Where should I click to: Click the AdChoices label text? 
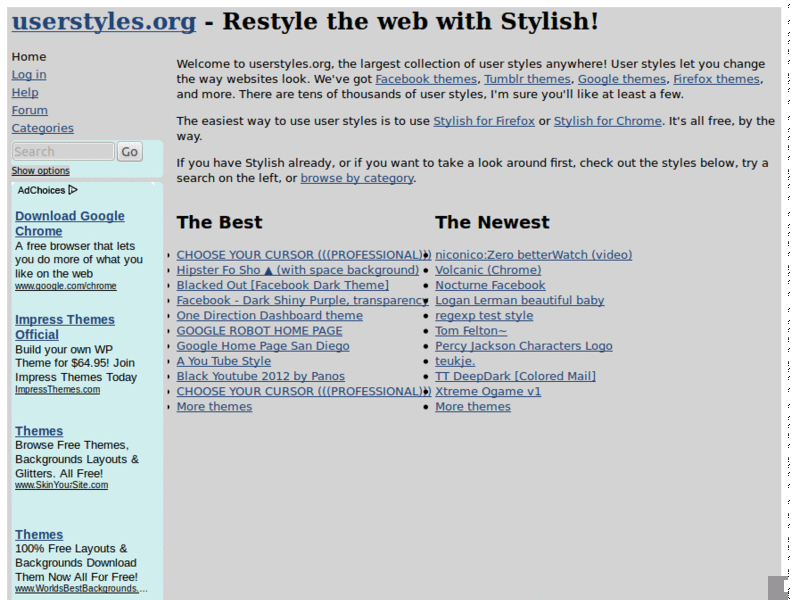[x=41, y=190]
